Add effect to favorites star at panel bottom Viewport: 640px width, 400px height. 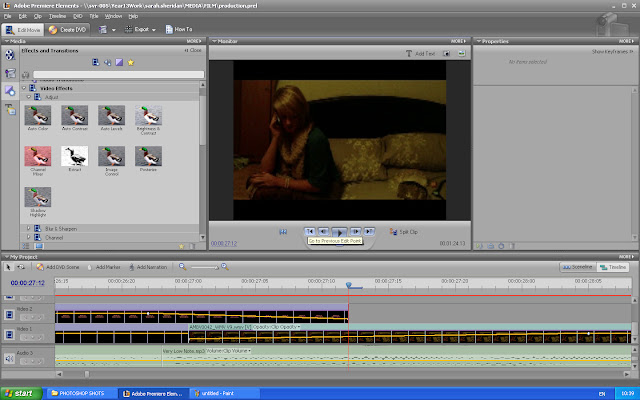pos(182,246)
